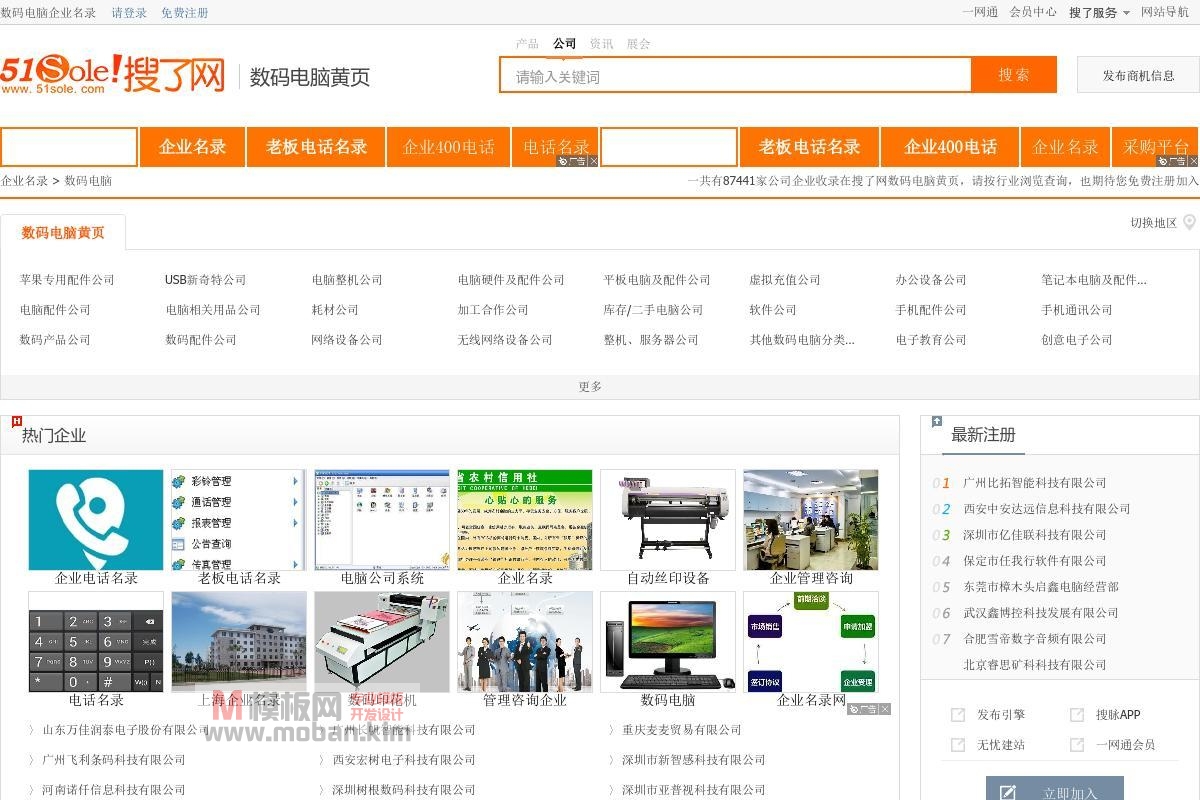
Task: Open the 网站导航 link
Action: click(x=1165, y=13)
